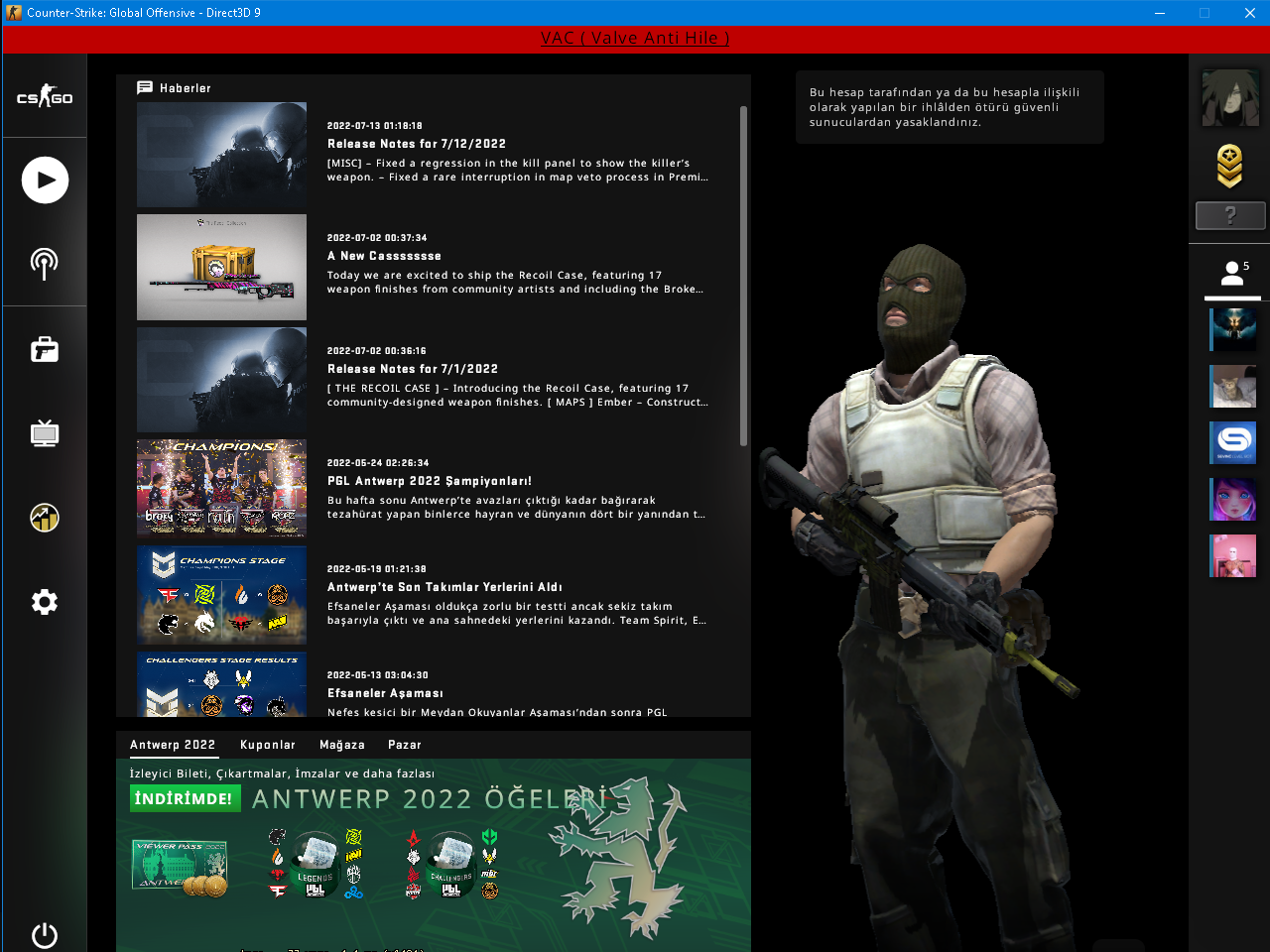Click the question mark skill group box

[1230, 215]
